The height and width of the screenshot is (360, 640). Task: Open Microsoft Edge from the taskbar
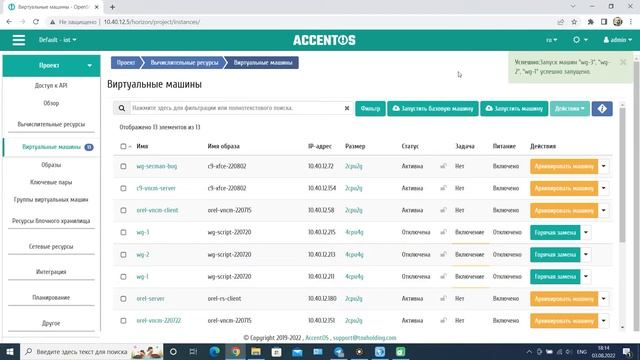(215, 351)
